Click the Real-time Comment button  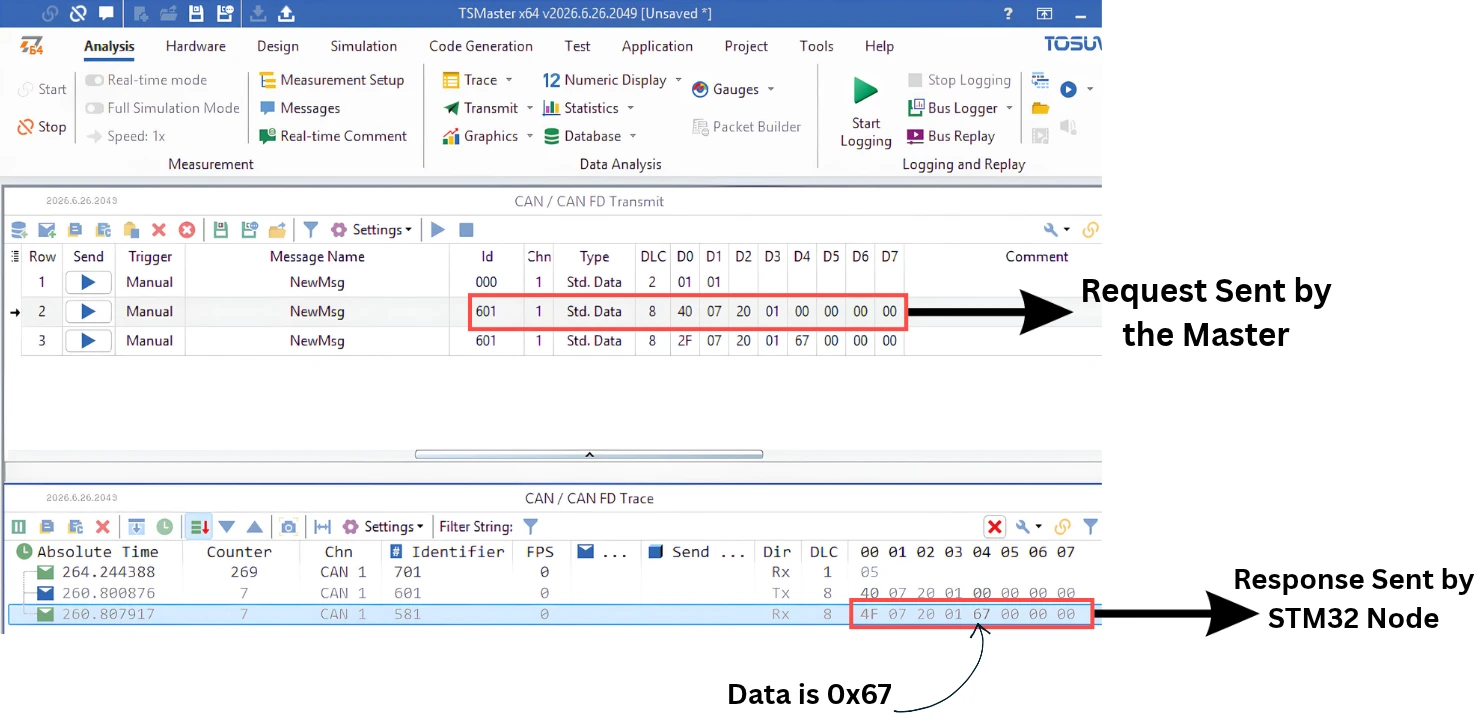[333, 136]
